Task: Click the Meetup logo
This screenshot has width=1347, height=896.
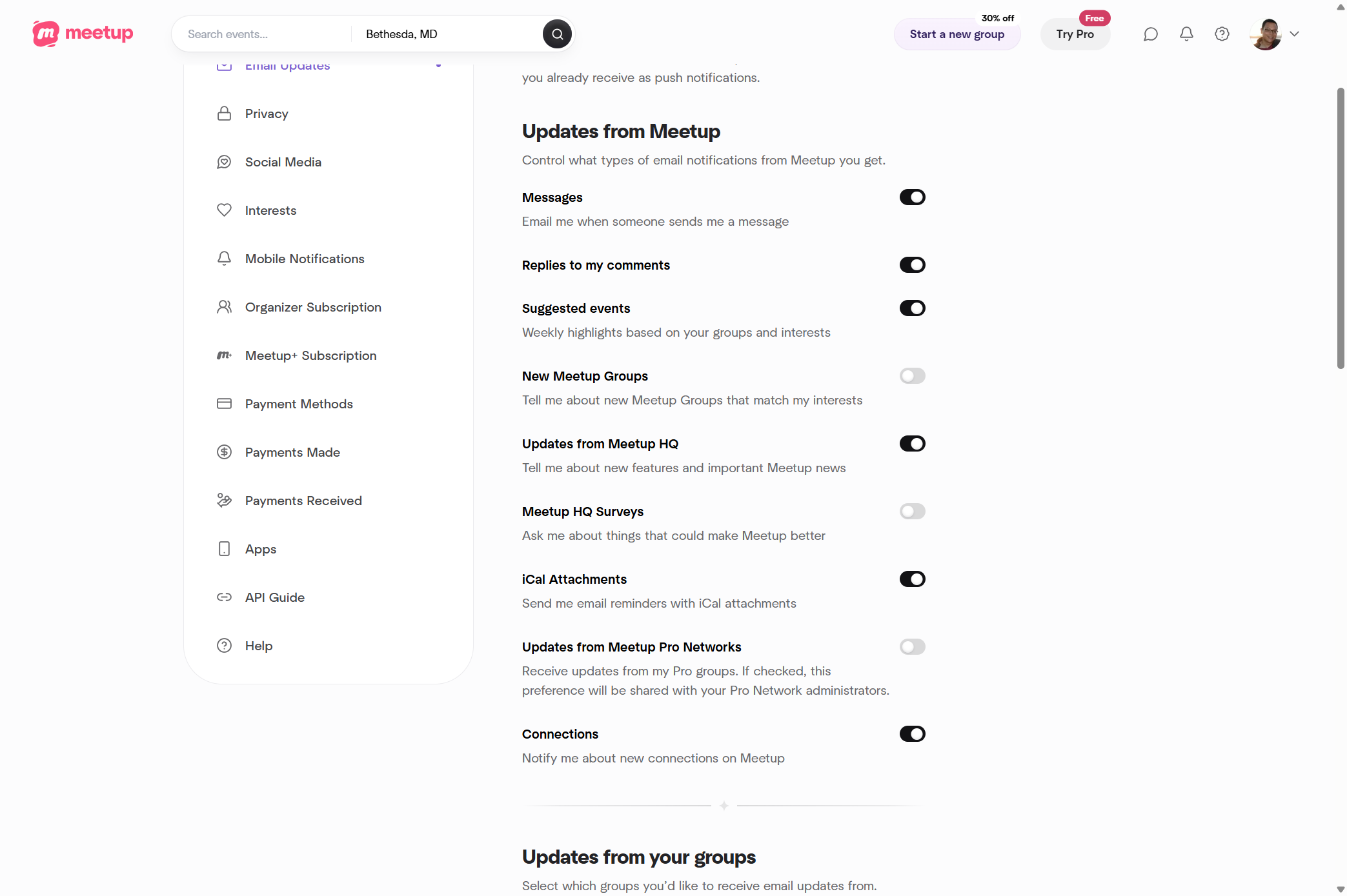Action: (x=83, y=34)
